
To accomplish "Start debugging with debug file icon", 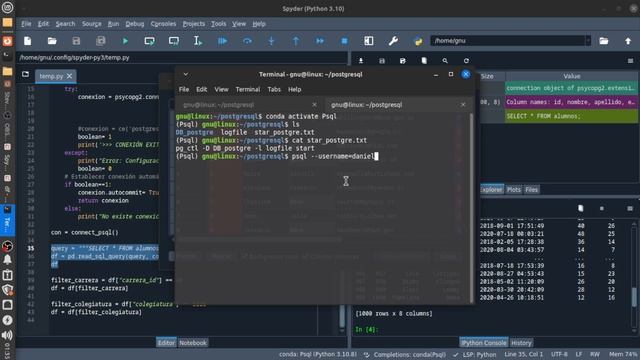I will tap(222, 41).
